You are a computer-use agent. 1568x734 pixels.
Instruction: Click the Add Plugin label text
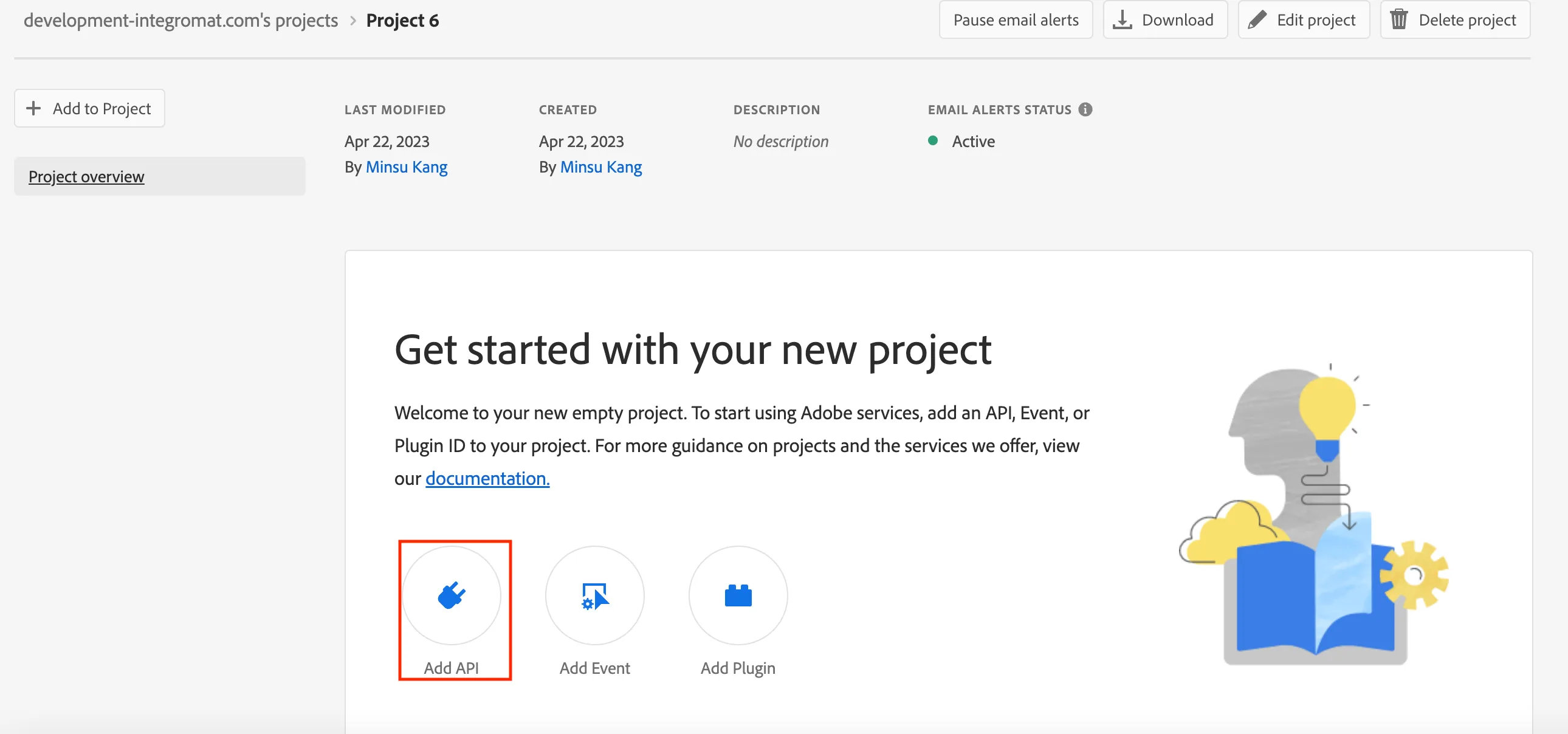(x=738, y=668)
